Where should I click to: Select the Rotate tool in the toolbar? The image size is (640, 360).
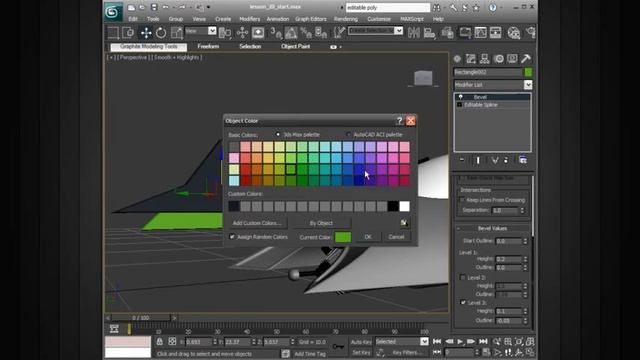click(161, 33)
